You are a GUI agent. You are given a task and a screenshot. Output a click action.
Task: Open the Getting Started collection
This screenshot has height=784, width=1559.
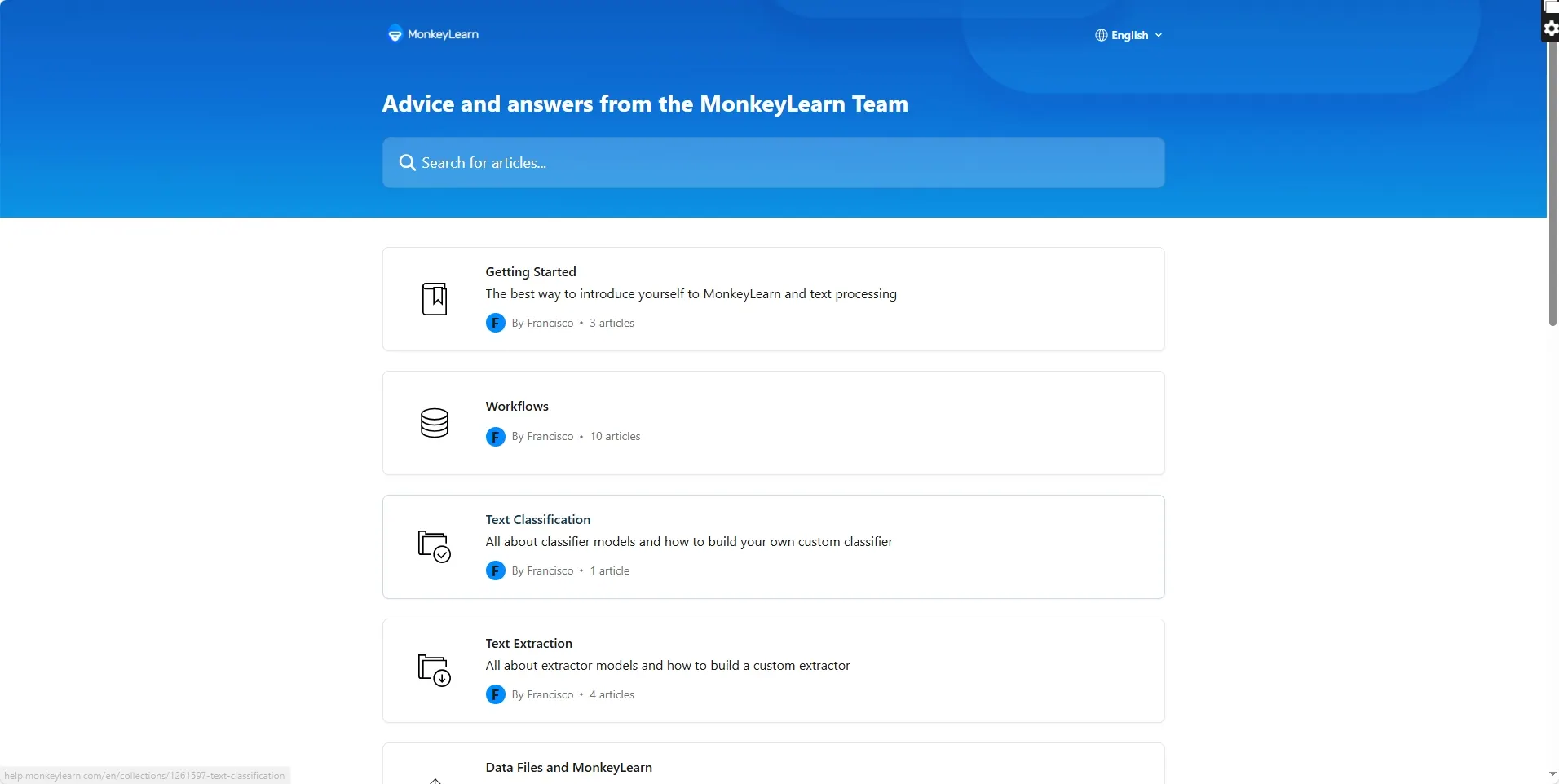pyautogui.click(x=531, y=271)
